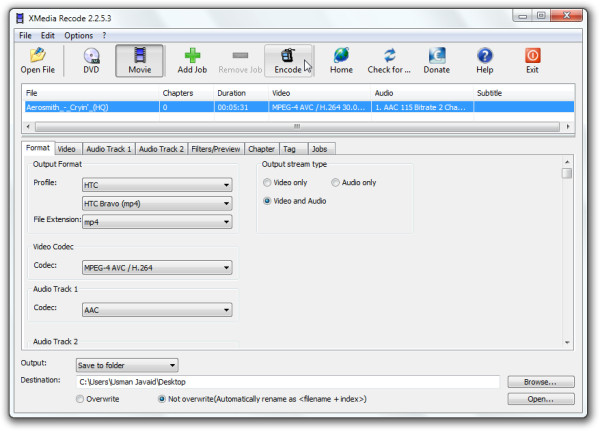Select the Video and Audio radio button

[x=267, y=201]
